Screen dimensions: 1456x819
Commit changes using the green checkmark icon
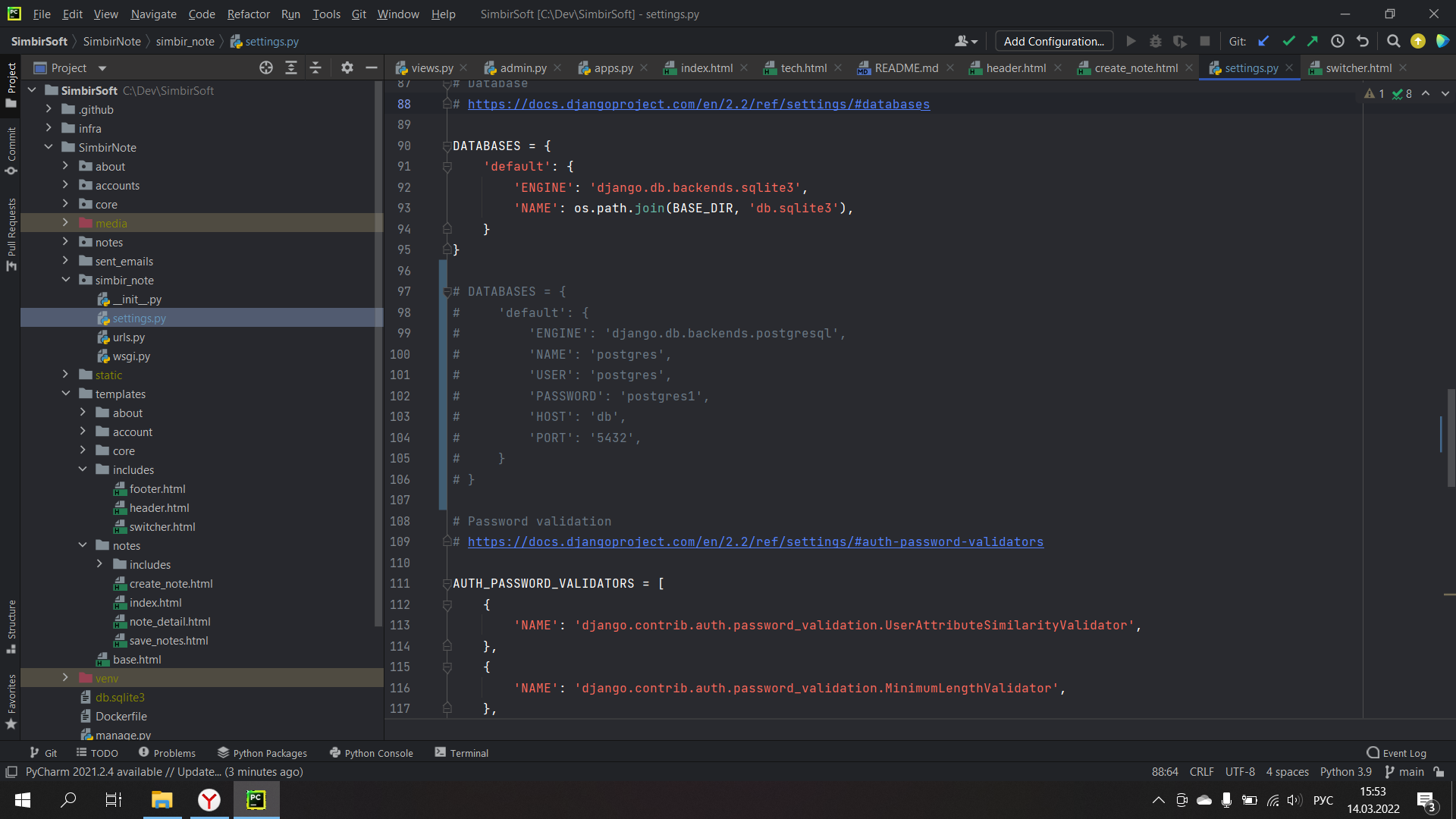(x=1288, y=41)
